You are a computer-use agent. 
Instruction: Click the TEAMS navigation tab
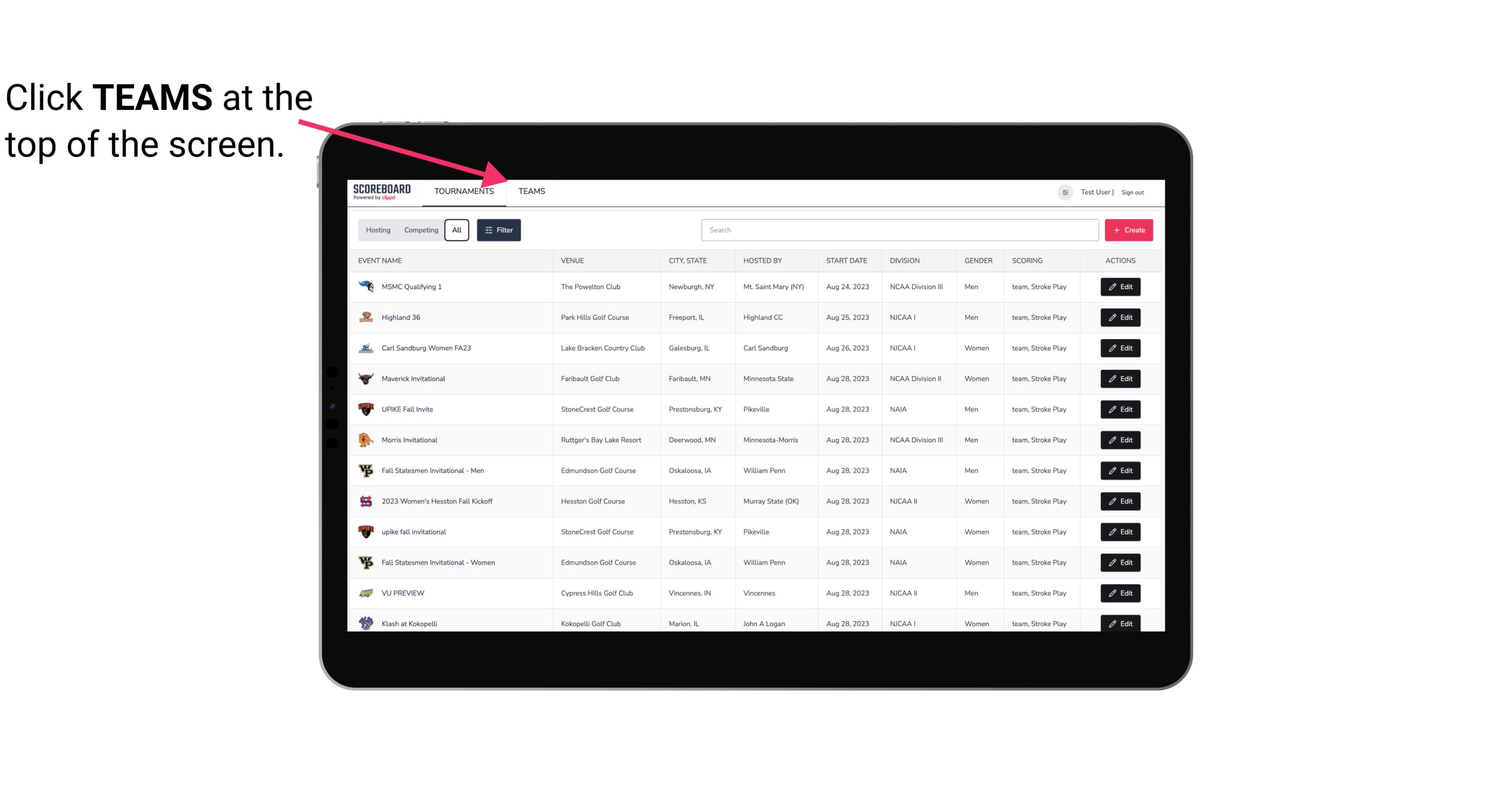tap(531, 191)
